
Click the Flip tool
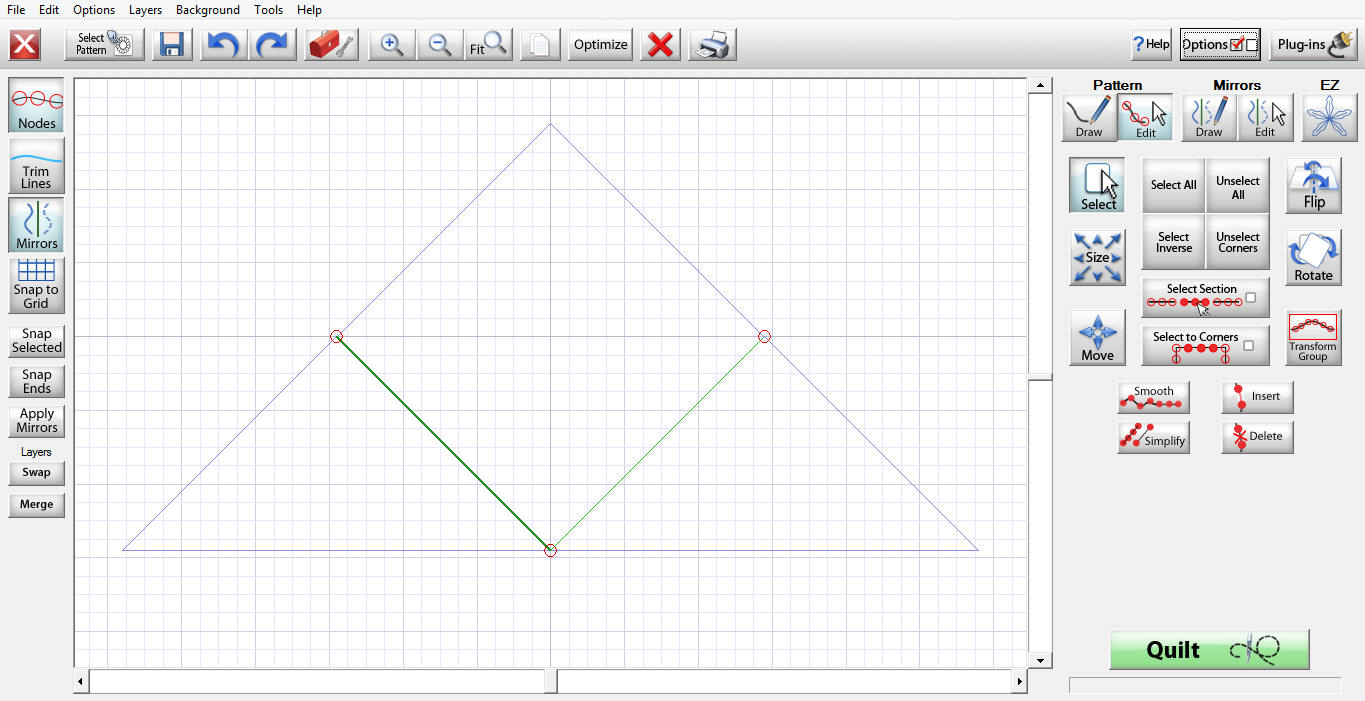tap(1314, 185)
